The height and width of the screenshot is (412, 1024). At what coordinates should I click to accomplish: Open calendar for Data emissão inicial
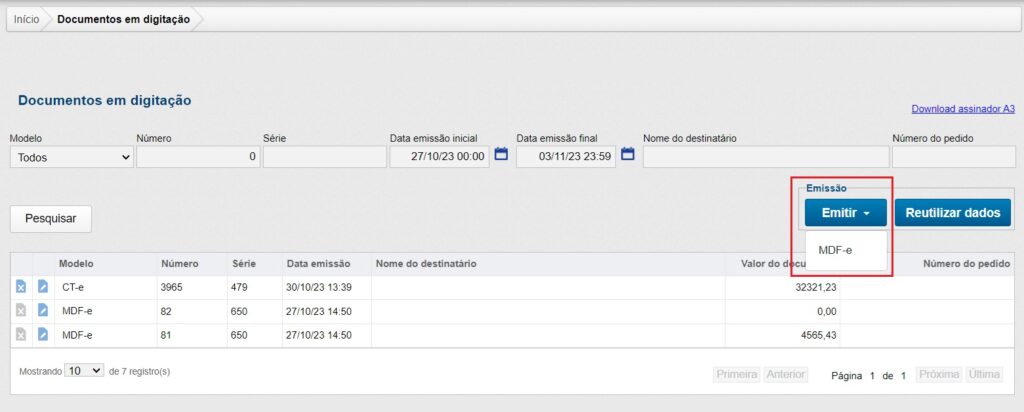pyautogui.click(x=502, y=155)
